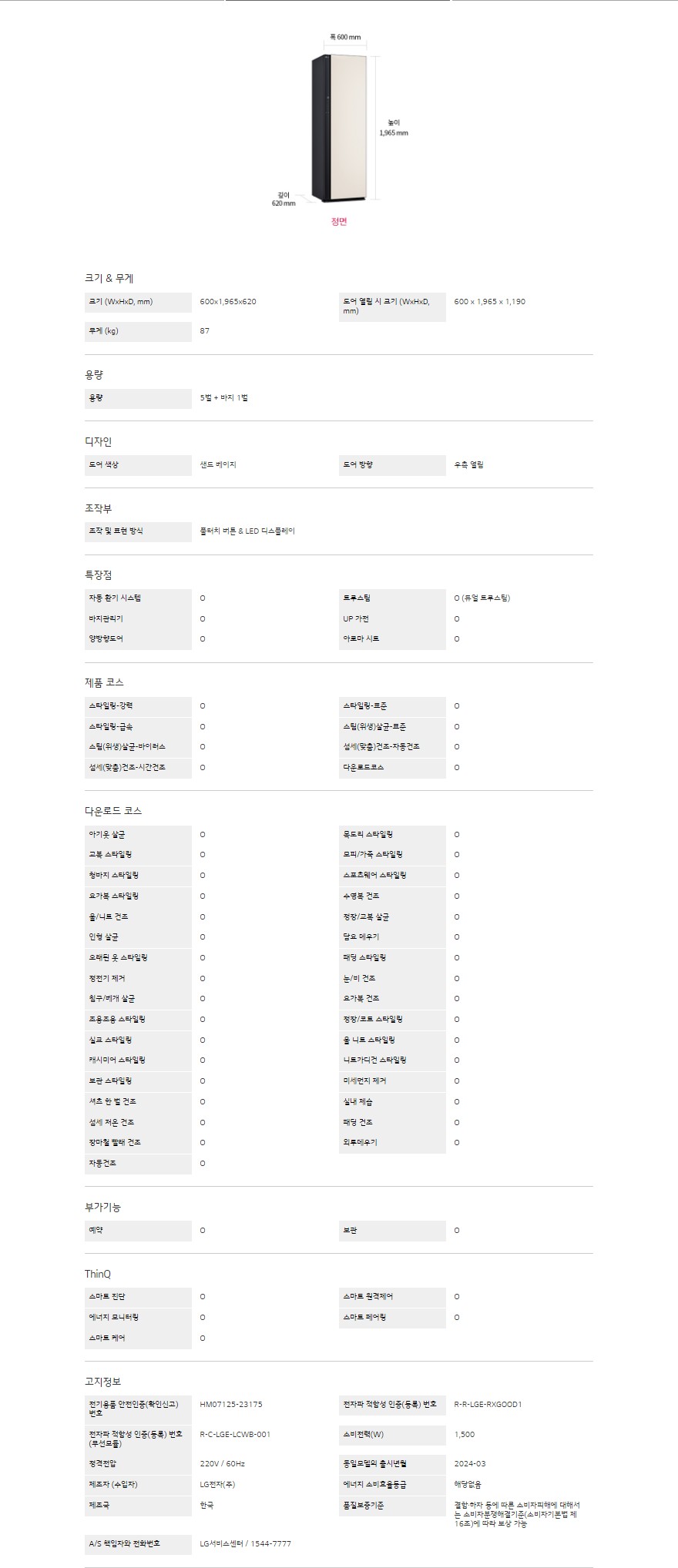Click the 트루스팀 feature label

(x=357, y=598)
